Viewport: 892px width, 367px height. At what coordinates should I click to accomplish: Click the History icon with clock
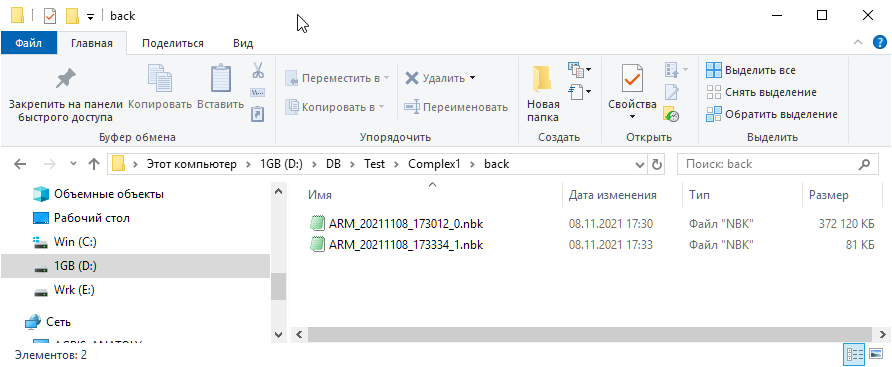(671, 114)
